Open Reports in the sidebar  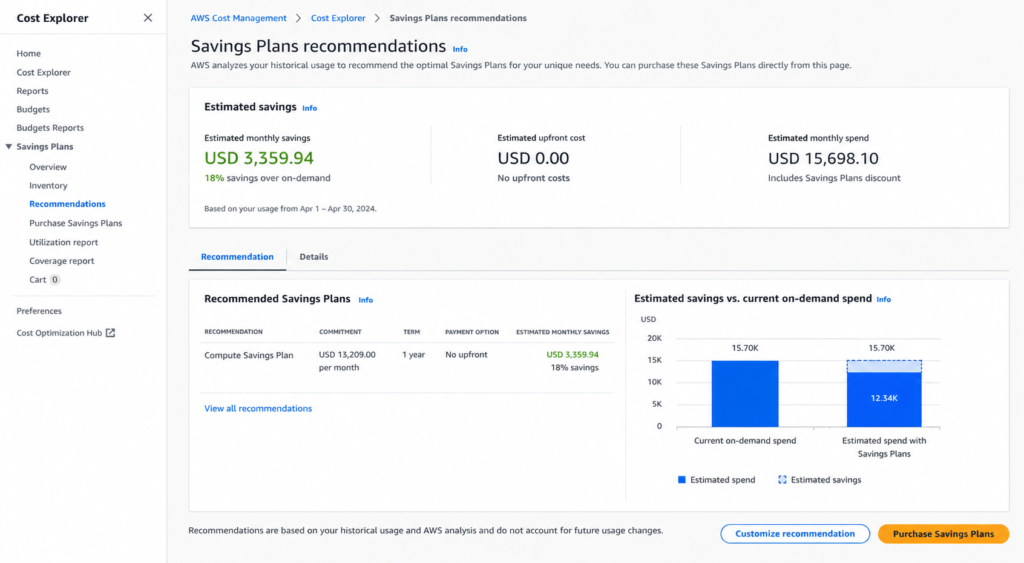32,91
